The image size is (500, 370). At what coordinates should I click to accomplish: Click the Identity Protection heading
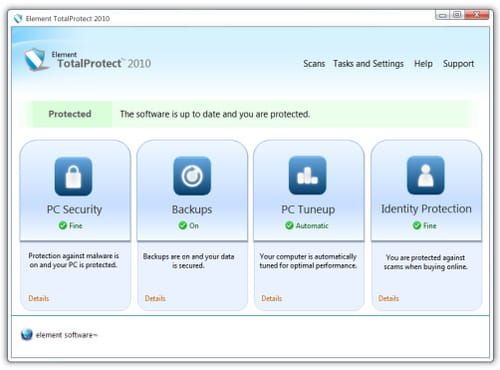tap(426, 209)
